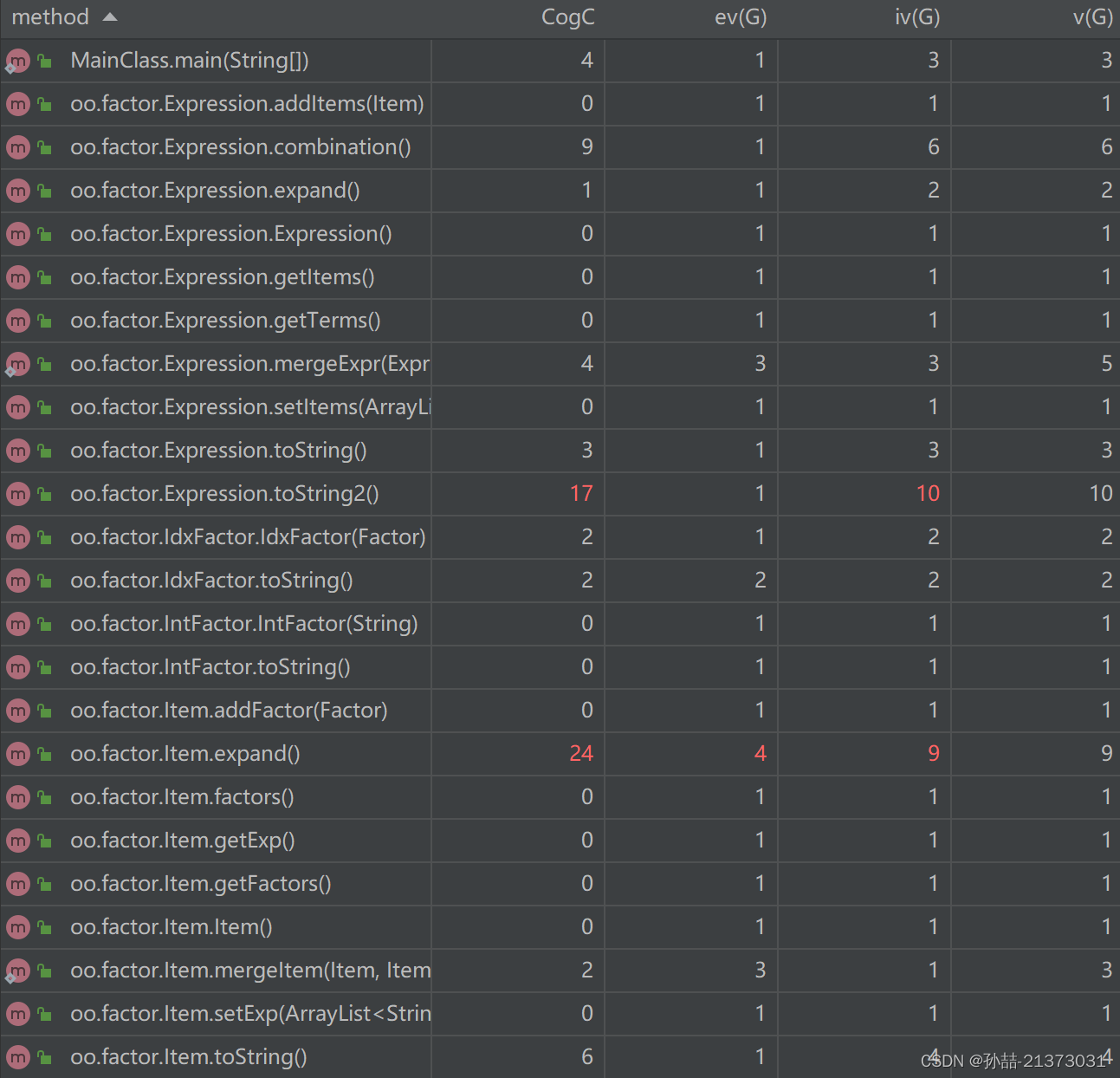Select the oo.factor.IdxFactor.IdxFactor(Factor) row
Image resolution: width=1120 pixels, height=1078 pixels.
point(560,537)
